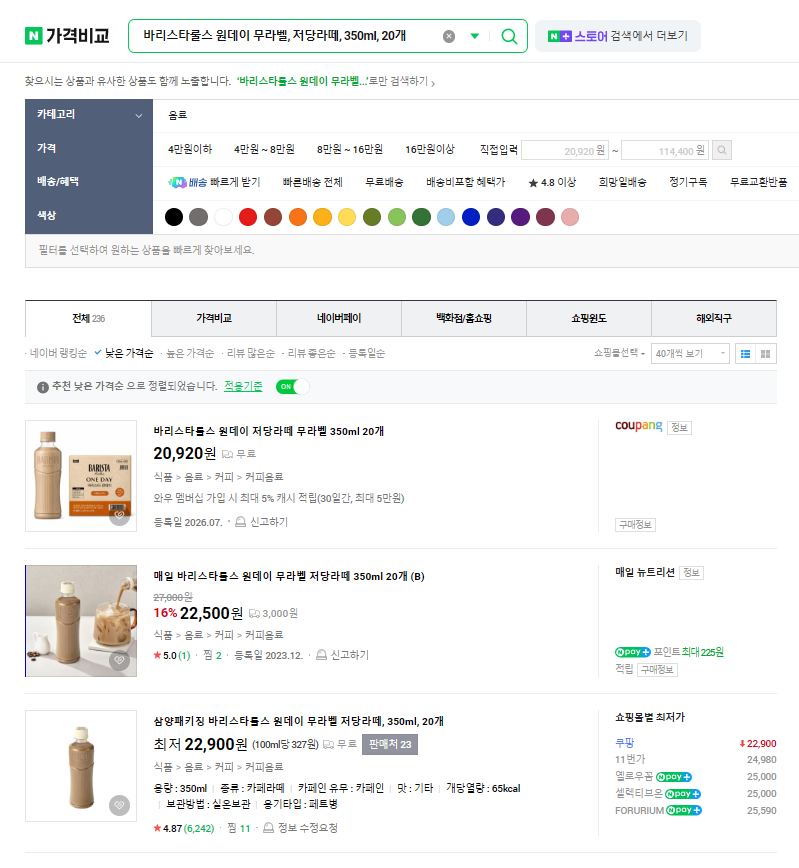Enable 무료교환반품 filter

(759, 182)
